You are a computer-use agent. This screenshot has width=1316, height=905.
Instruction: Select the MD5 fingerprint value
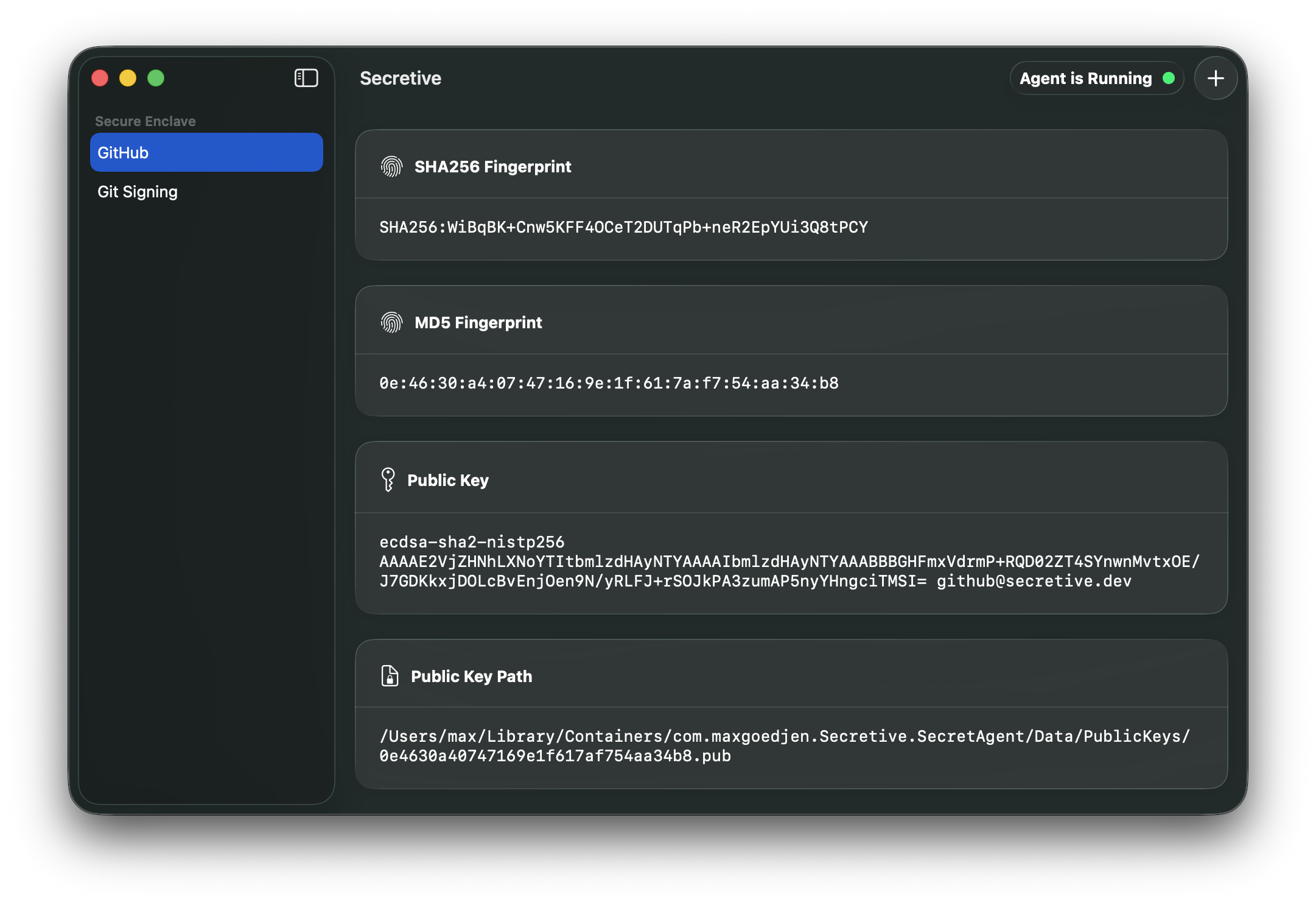coord(609,383)
